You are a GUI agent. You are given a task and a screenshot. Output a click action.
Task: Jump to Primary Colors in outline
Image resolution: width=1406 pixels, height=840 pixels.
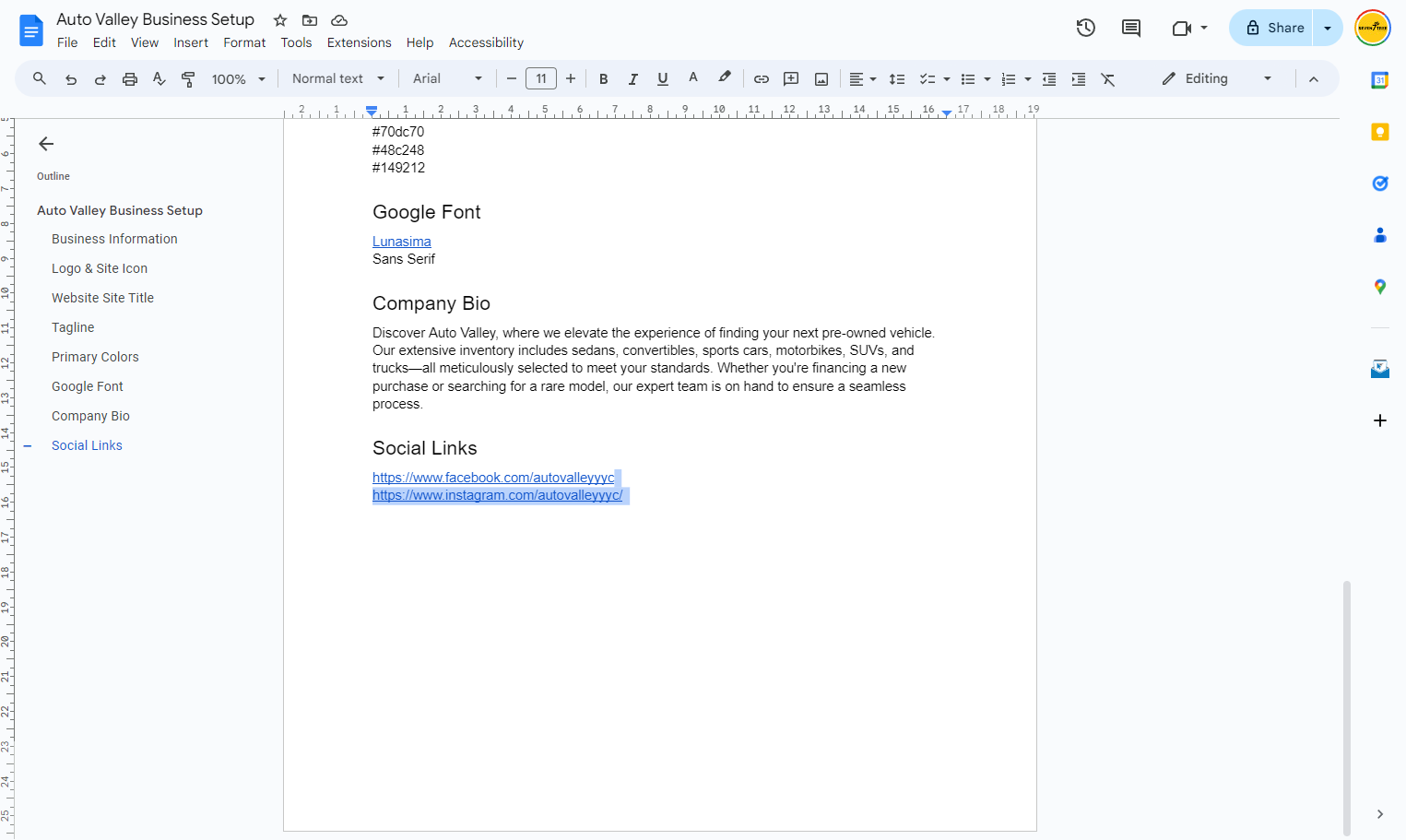tap(95, 357)
